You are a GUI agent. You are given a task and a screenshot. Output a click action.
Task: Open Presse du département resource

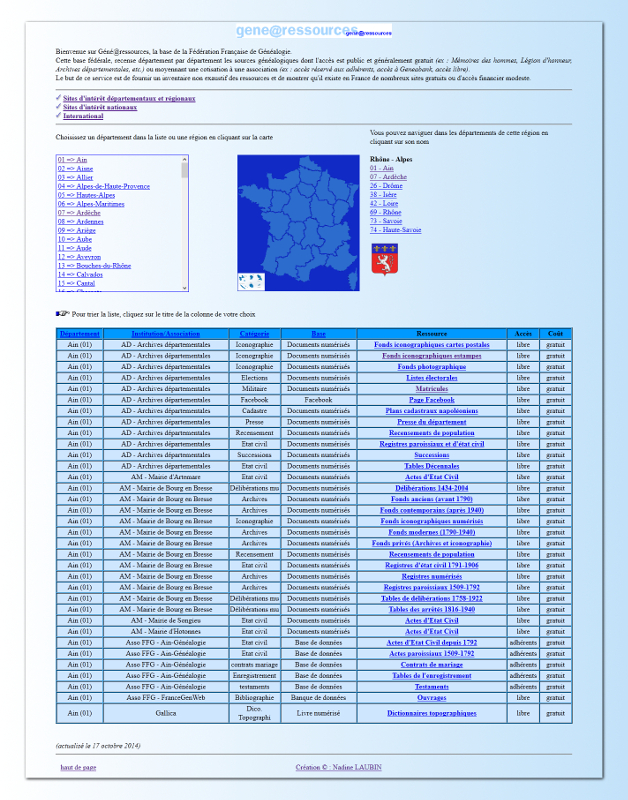coord(432,422)
